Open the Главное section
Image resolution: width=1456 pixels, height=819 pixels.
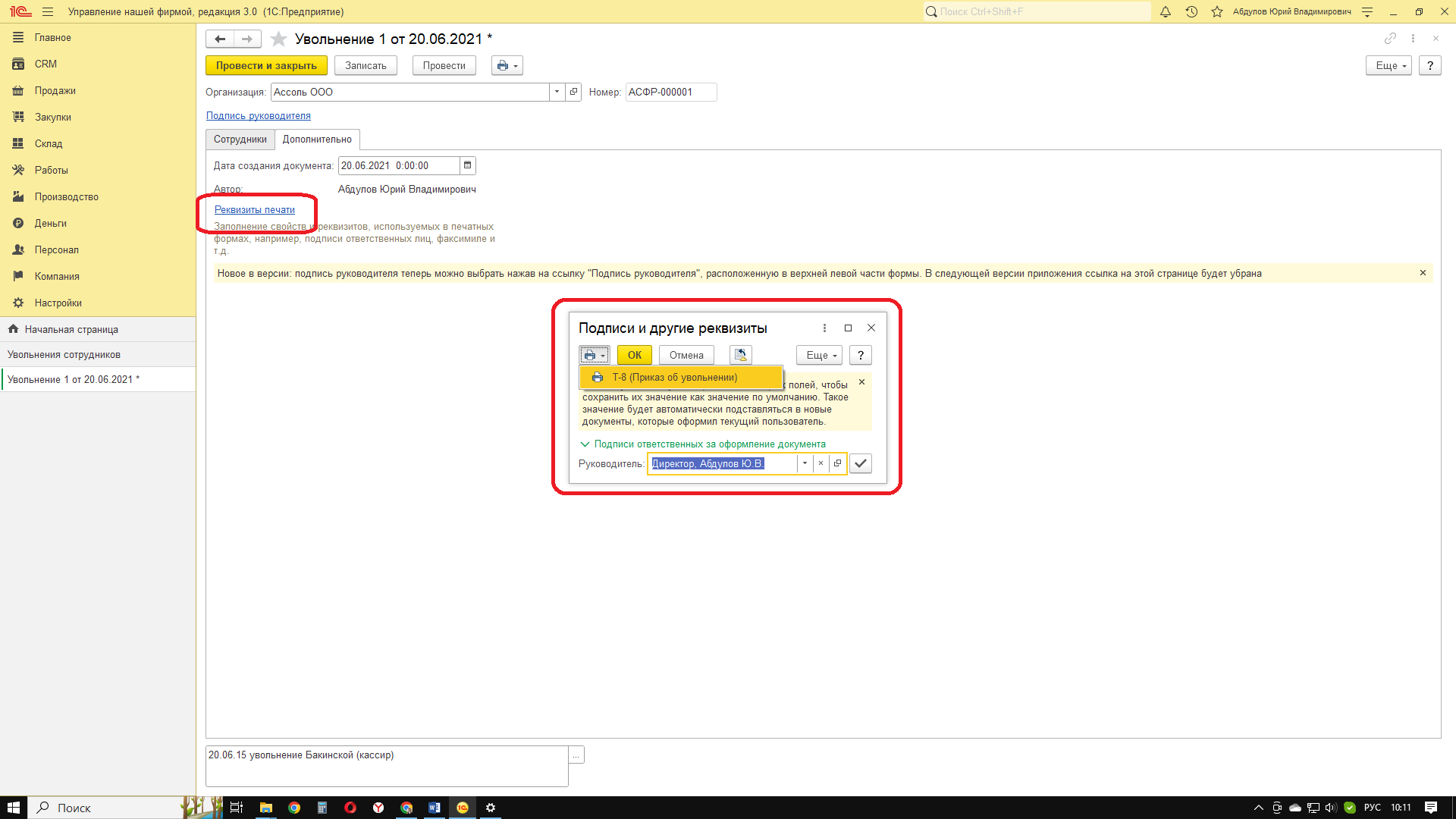pos(98,38)
